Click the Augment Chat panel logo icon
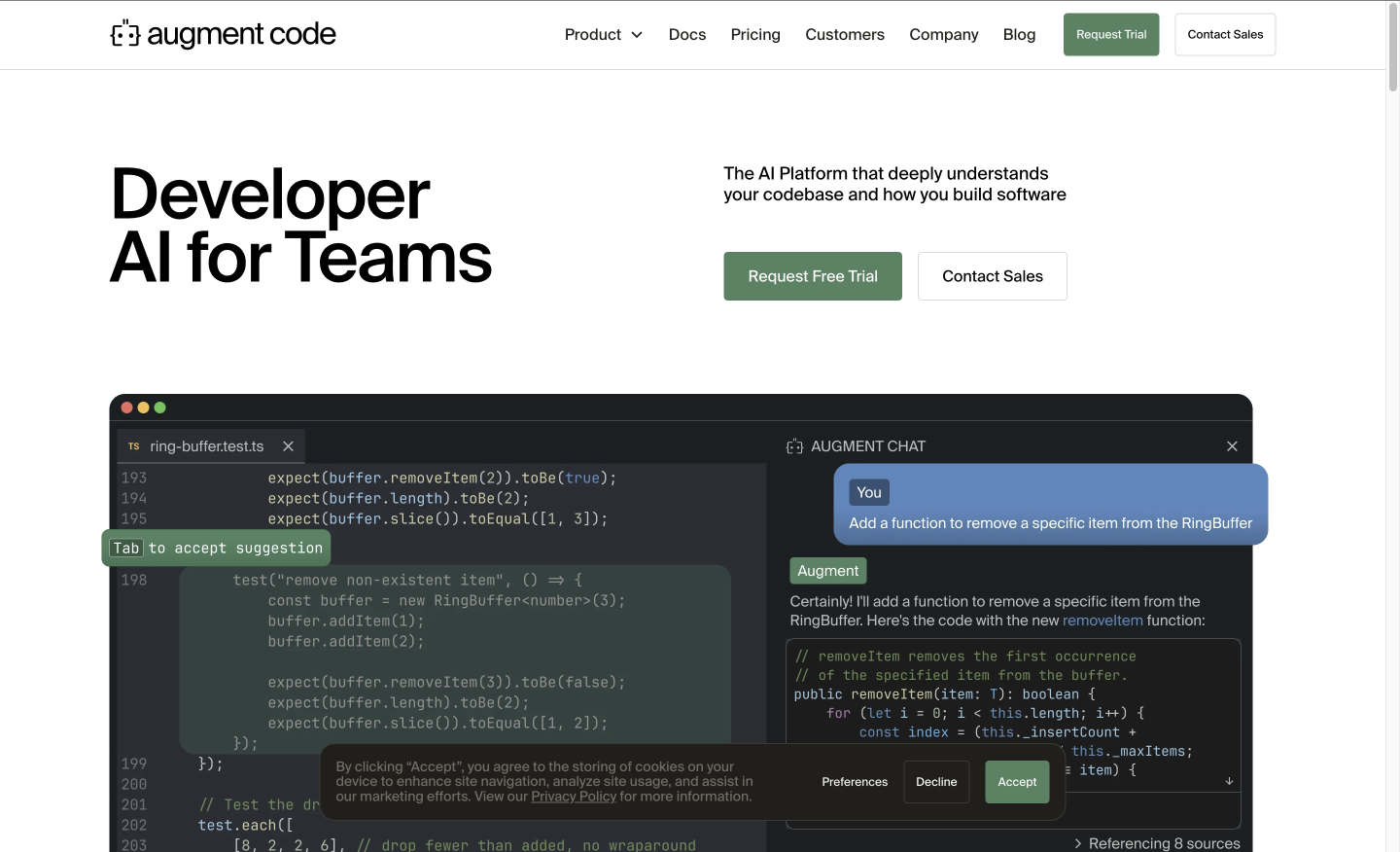The image size is (1400, 852). pos(794,446)
